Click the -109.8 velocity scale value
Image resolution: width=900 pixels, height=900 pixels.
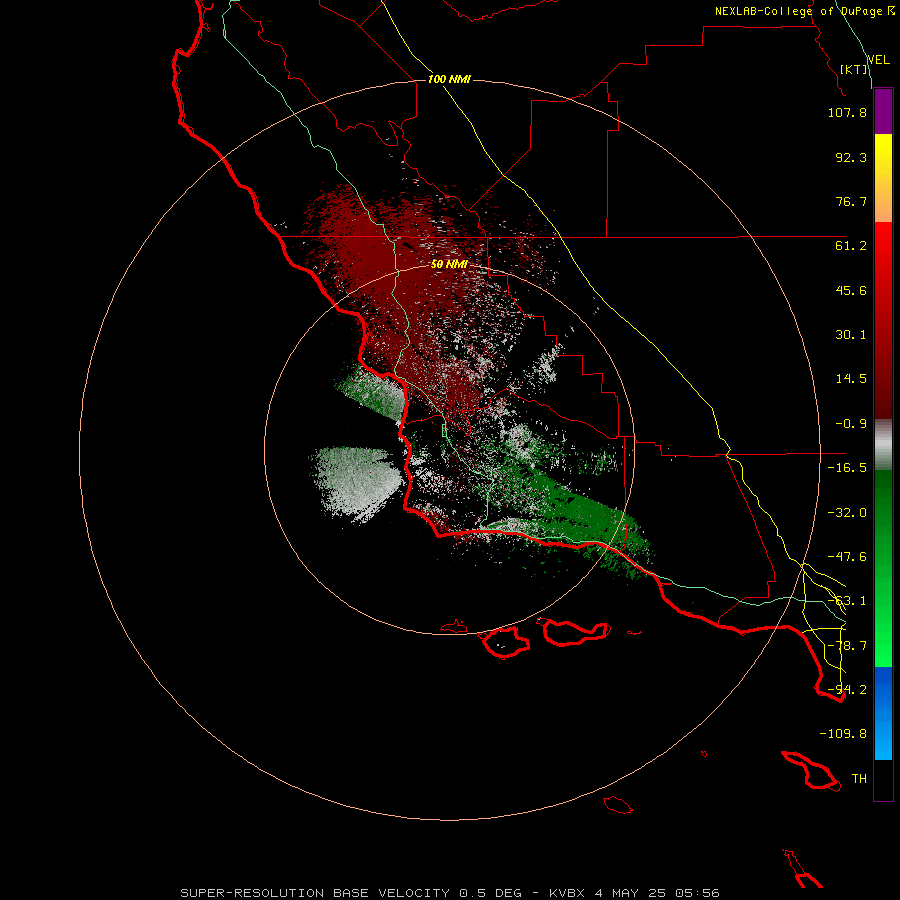843,734
